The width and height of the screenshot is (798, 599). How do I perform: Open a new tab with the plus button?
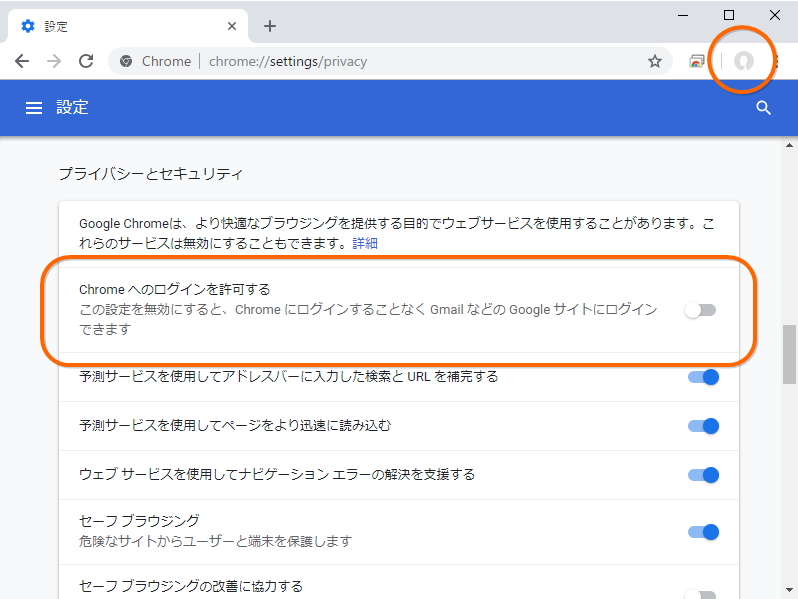pyautogui.click(x=270, y=26)
